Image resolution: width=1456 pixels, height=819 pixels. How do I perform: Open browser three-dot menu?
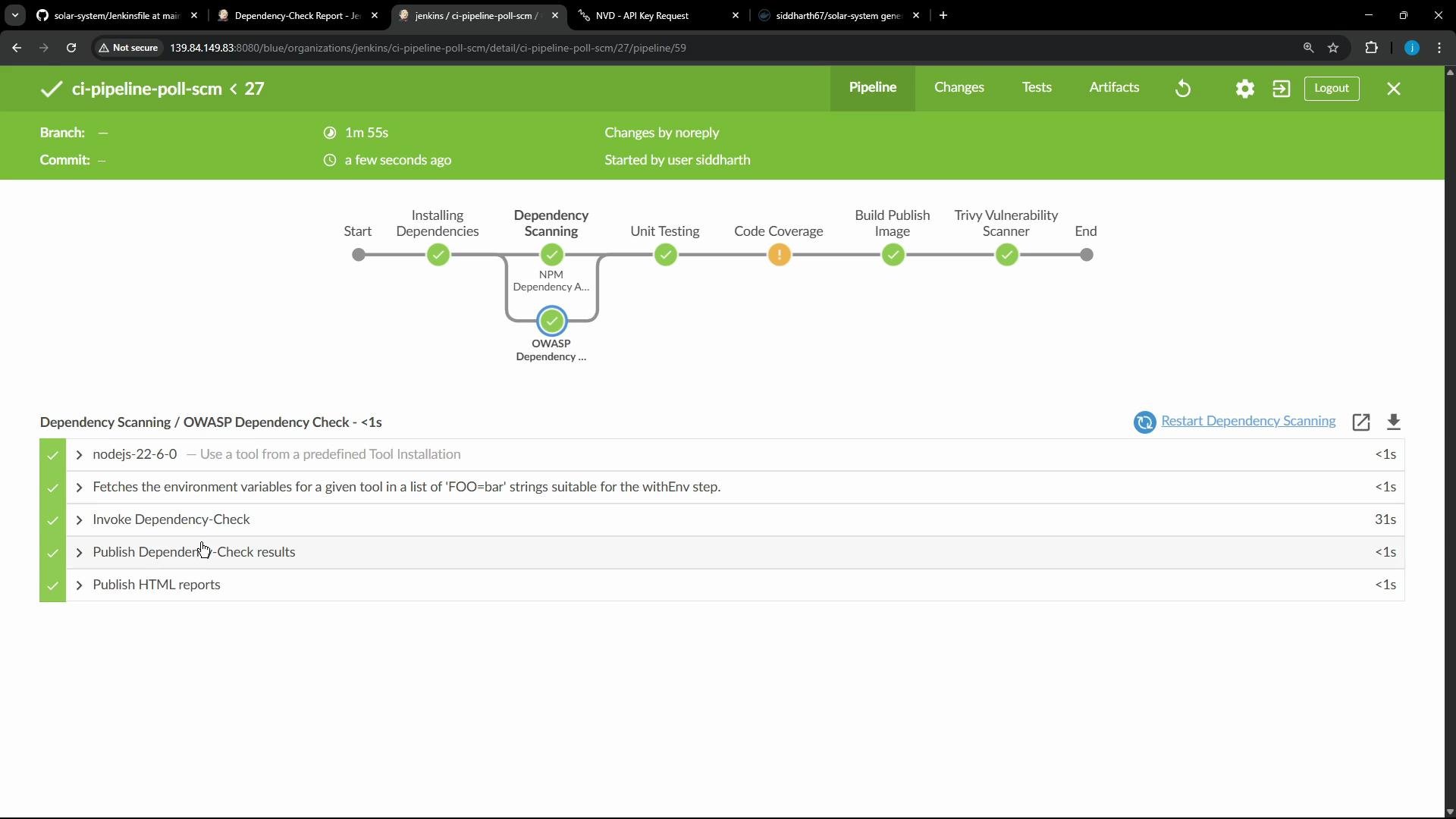tap(1439, 48)
